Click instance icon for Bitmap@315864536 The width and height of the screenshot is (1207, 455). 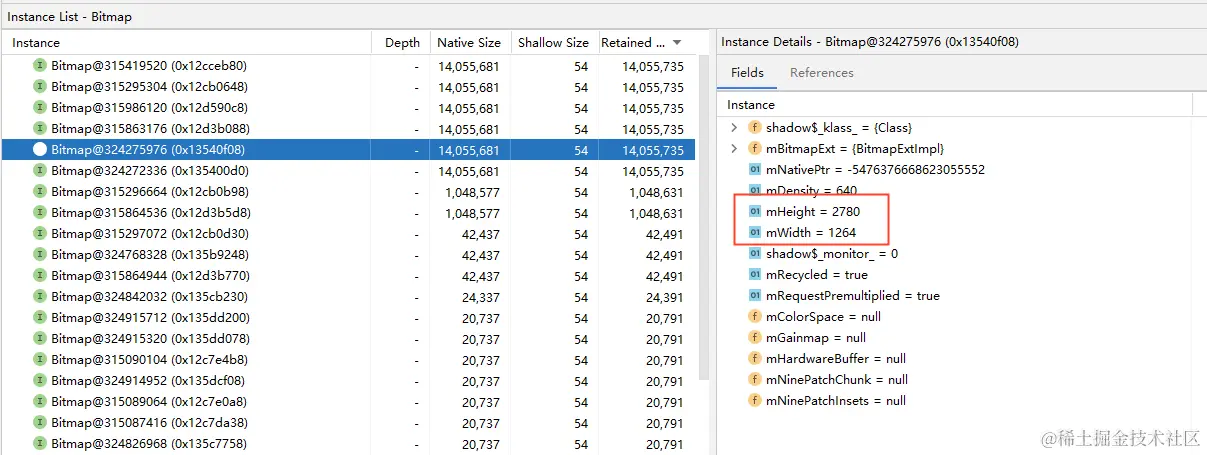coord(40,213)
